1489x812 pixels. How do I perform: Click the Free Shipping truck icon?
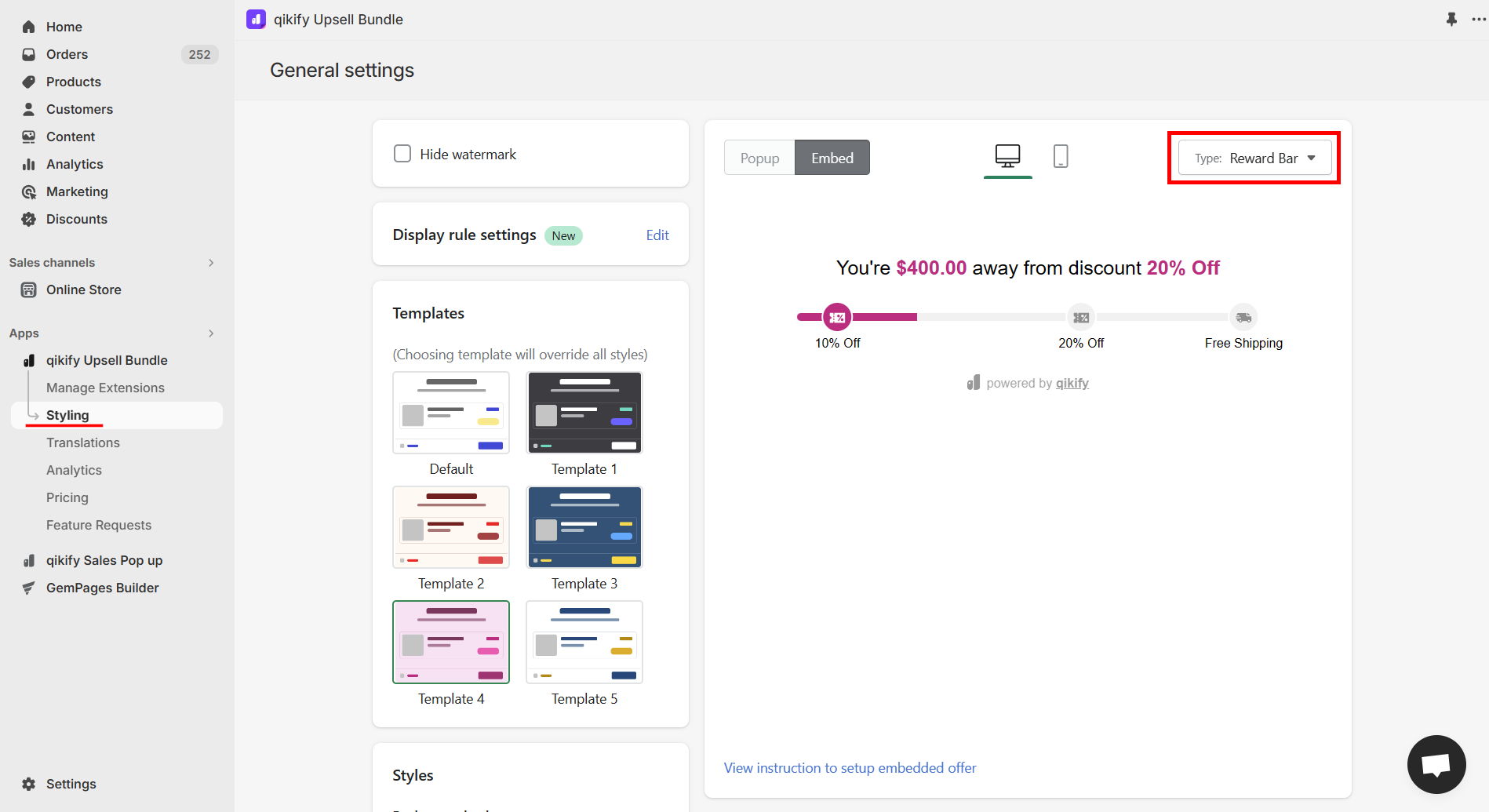1243,317
